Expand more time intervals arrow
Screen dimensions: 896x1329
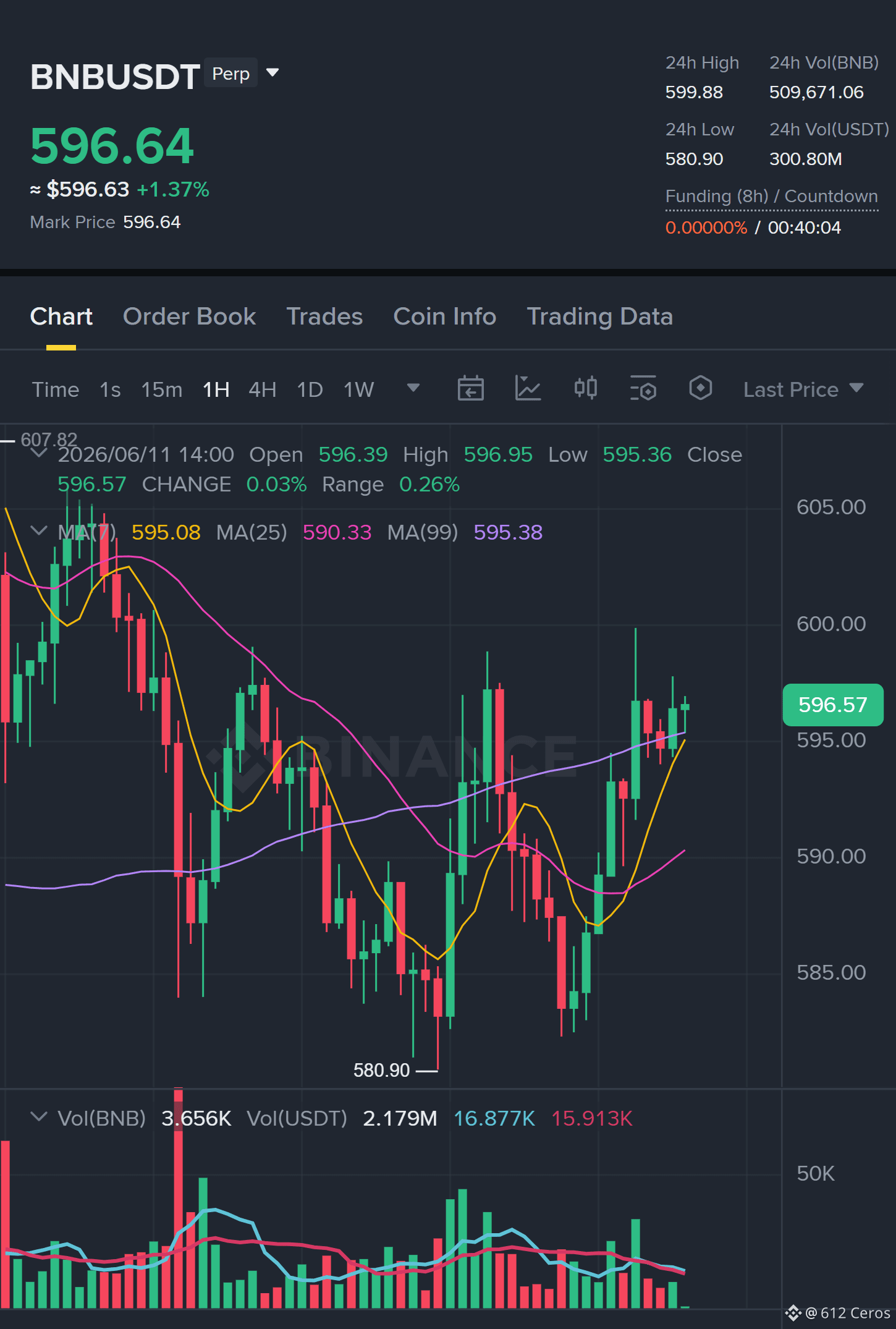413,388
